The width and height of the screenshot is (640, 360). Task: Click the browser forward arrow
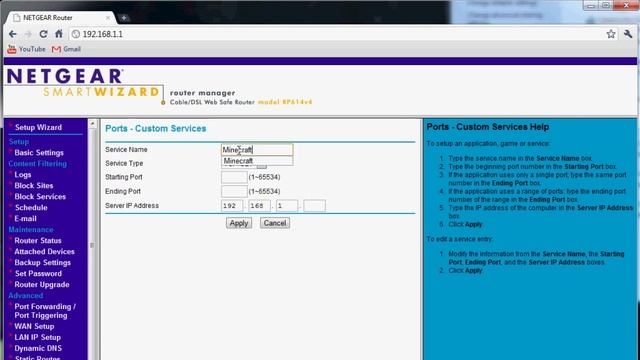point(28,34)
